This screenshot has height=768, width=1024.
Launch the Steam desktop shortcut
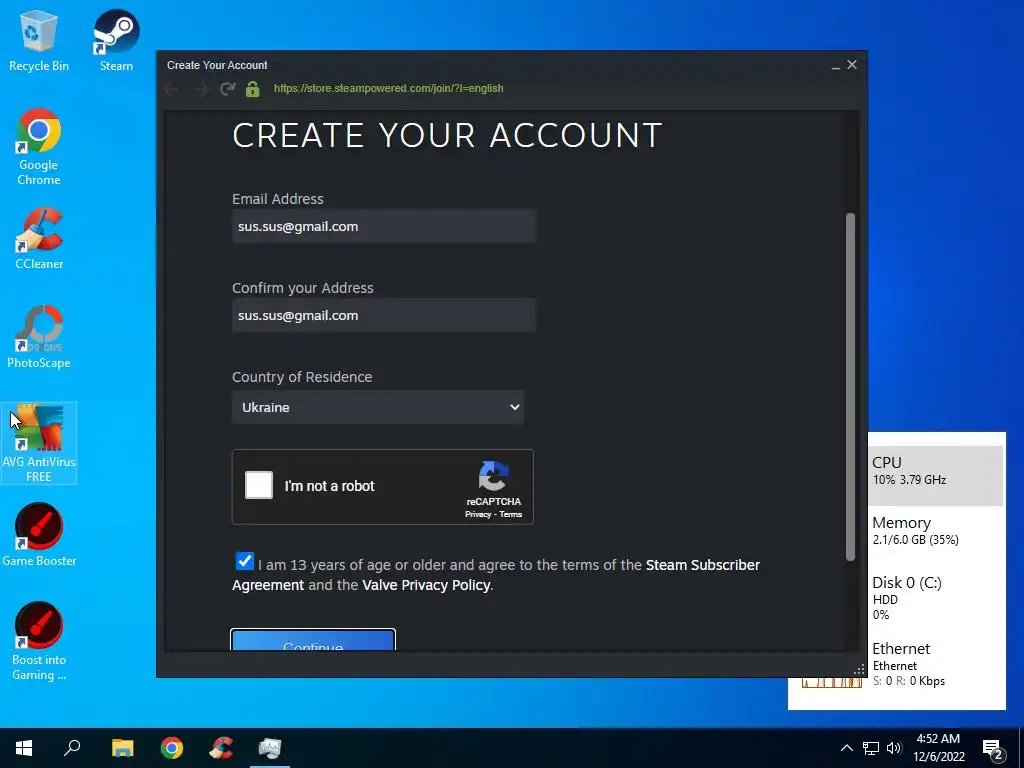[x=116, y=40]
